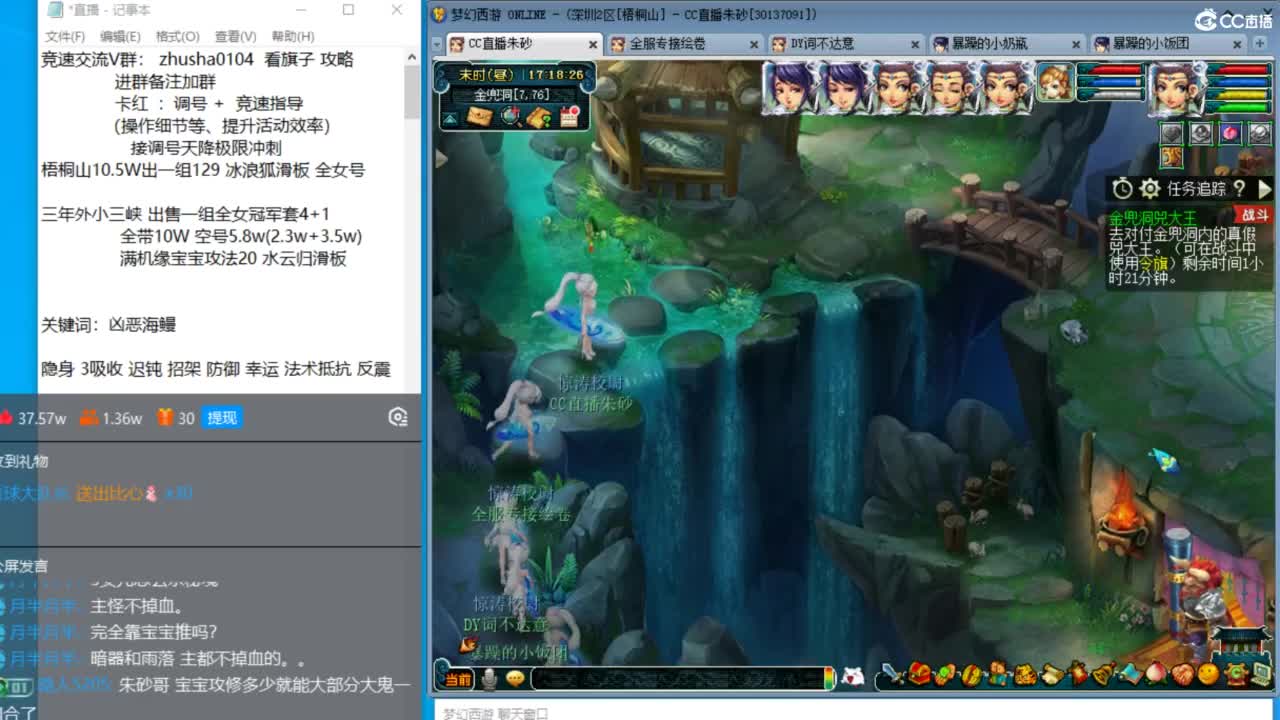Close the 全服专接绘卷 tab
The image size is (1280, 720).
754,44
